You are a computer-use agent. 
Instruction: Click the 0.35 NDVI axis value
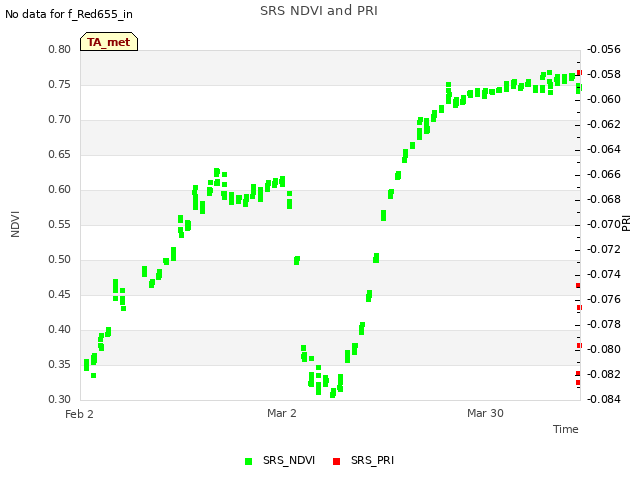(60, 364)
